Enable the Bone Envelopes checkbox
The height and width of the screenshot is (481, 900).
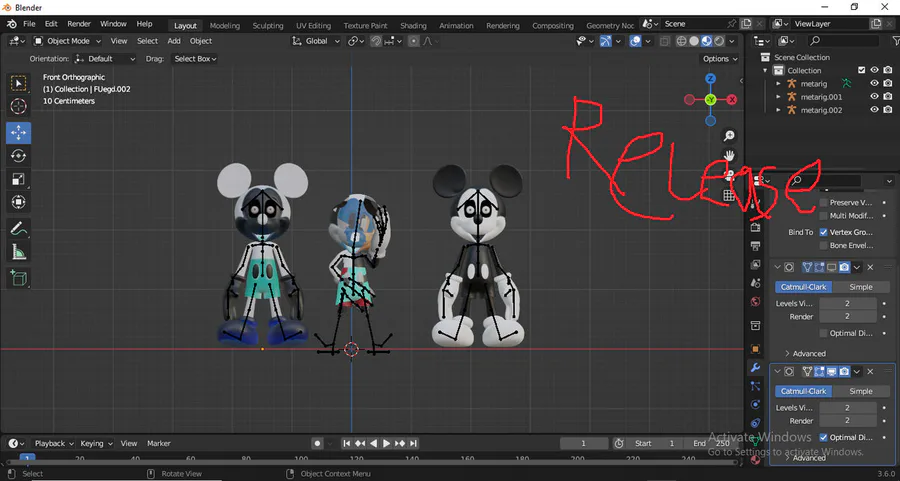tap(824, 245)
